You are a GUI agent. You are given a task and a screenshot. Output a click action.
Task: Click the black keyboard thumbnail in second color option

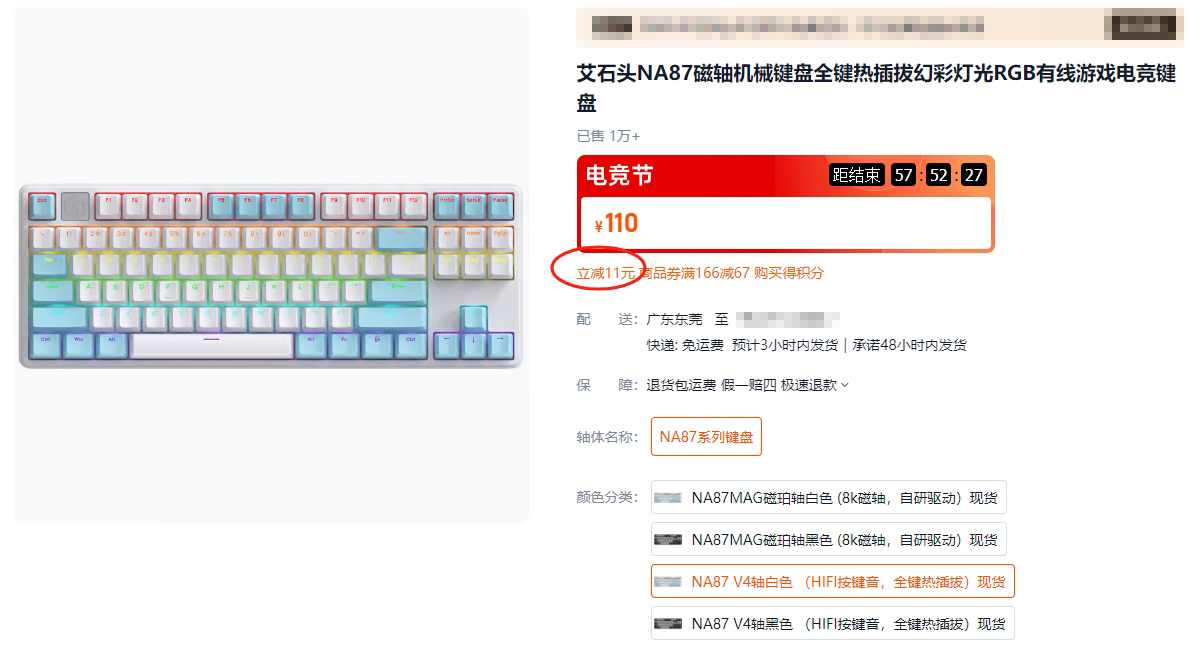pyautogui.click(x=668, y=540)
